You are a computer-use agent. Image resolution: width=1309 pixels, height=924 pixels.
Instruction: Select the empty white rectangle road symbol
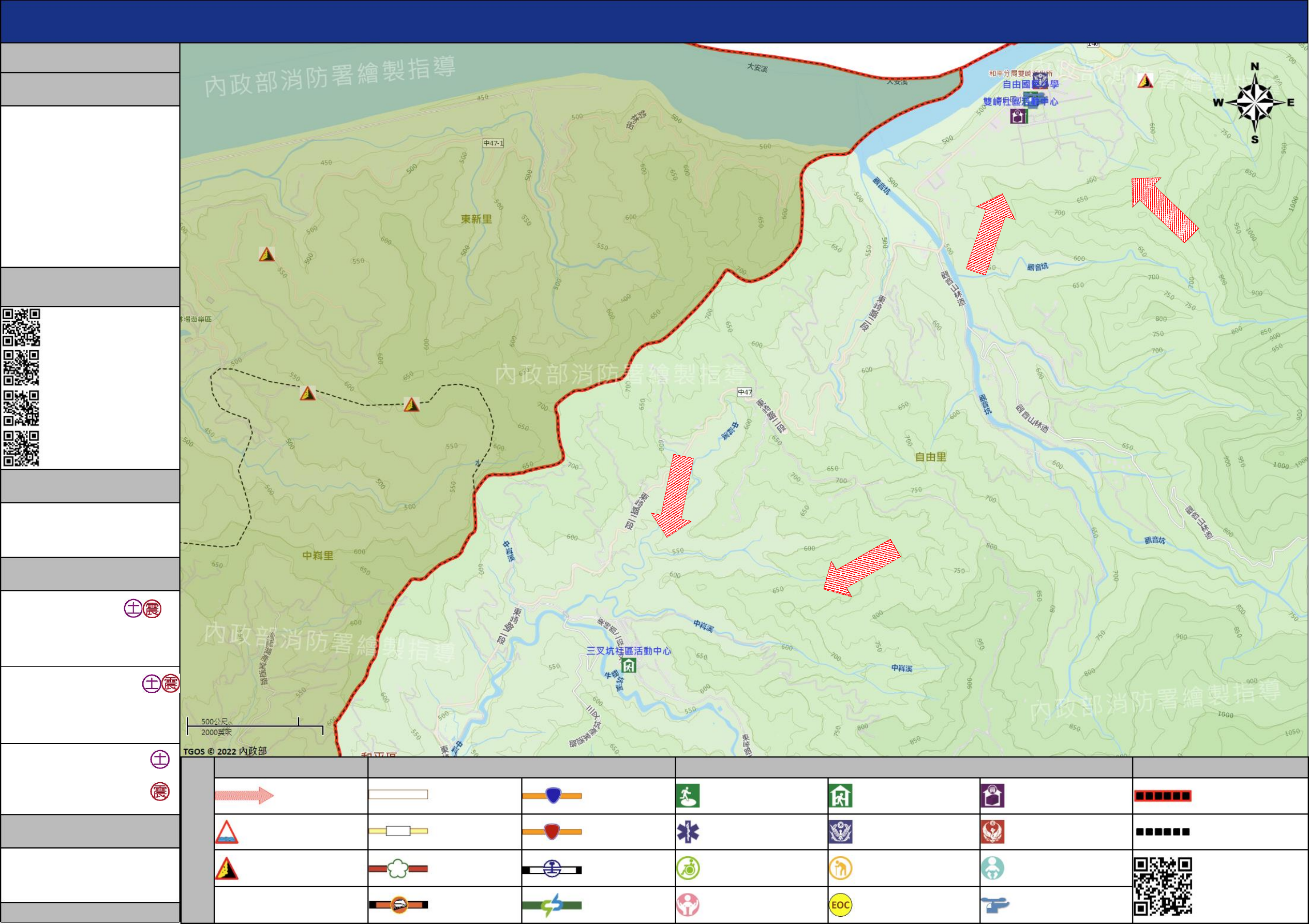click(x=398, y=795)
